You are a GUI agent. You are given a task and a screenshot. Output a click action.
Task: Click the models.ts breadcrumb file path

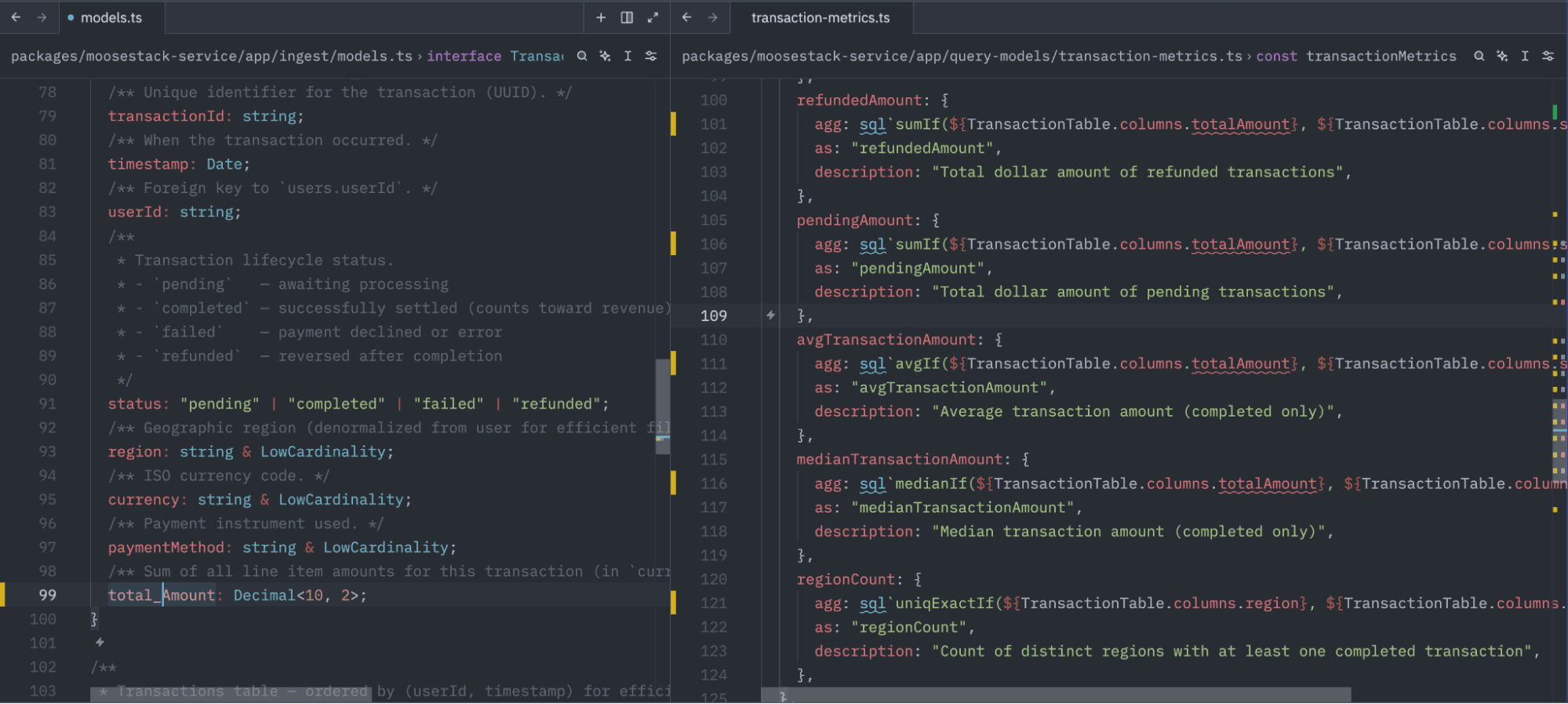tap(211, 56)
